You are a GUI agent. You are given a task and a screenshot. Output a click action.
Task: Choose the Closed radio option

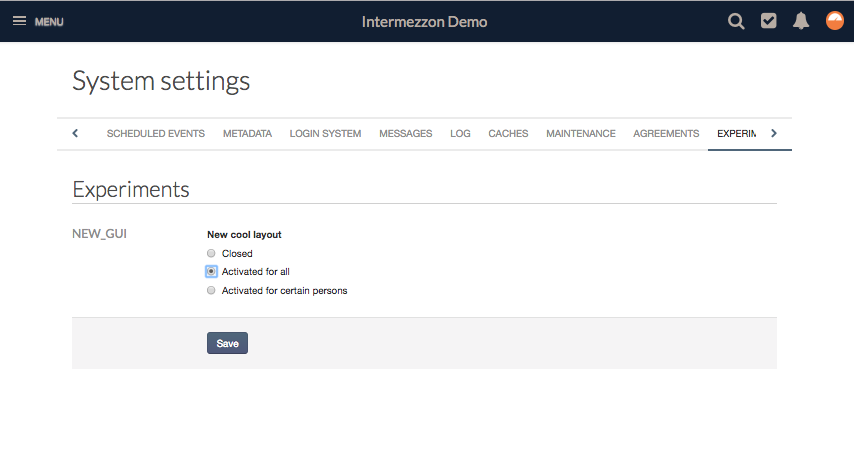211,253
